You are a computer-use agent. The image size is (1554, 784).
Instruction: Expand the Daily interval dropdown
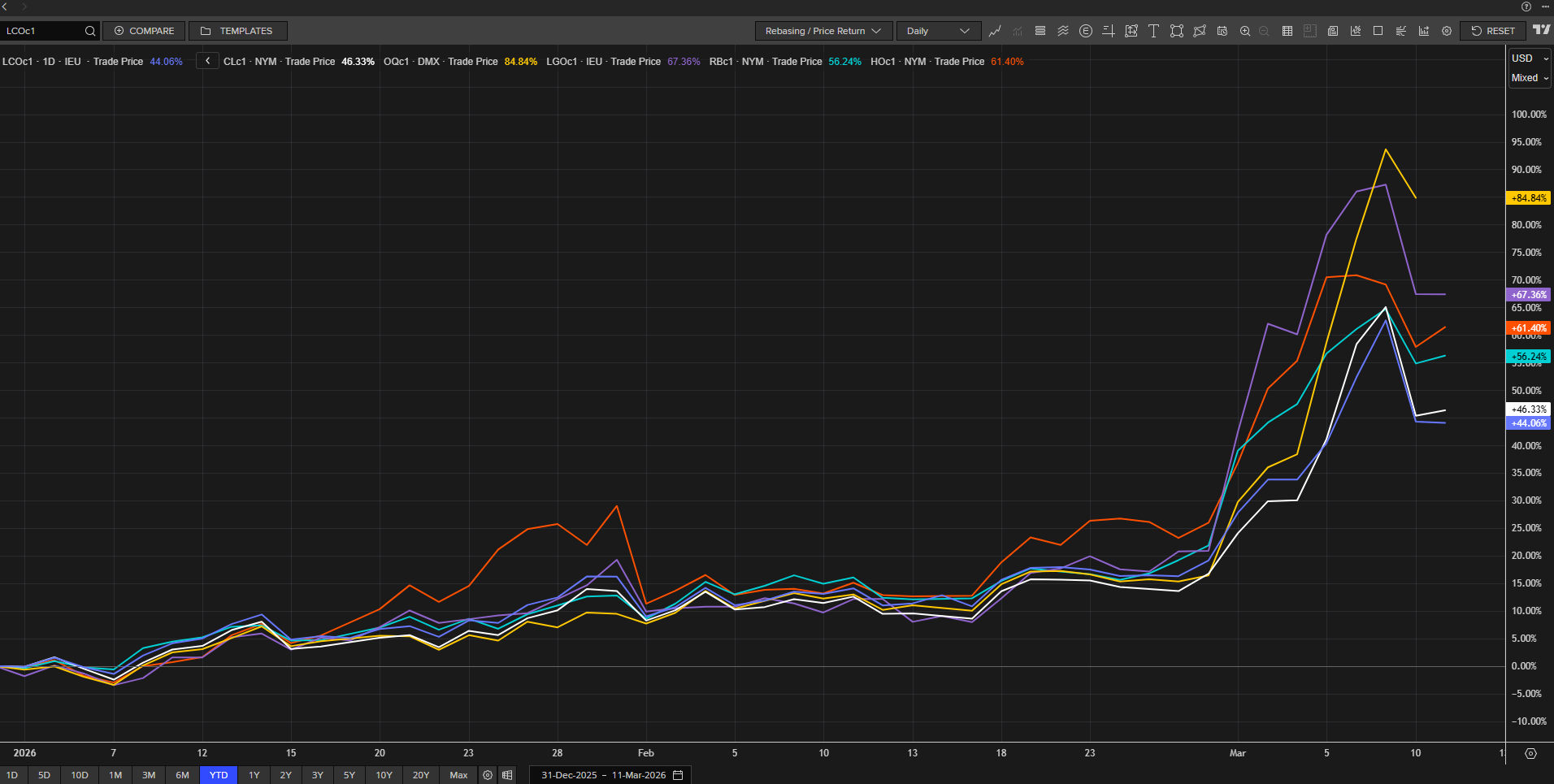click(x=938, y=31)
